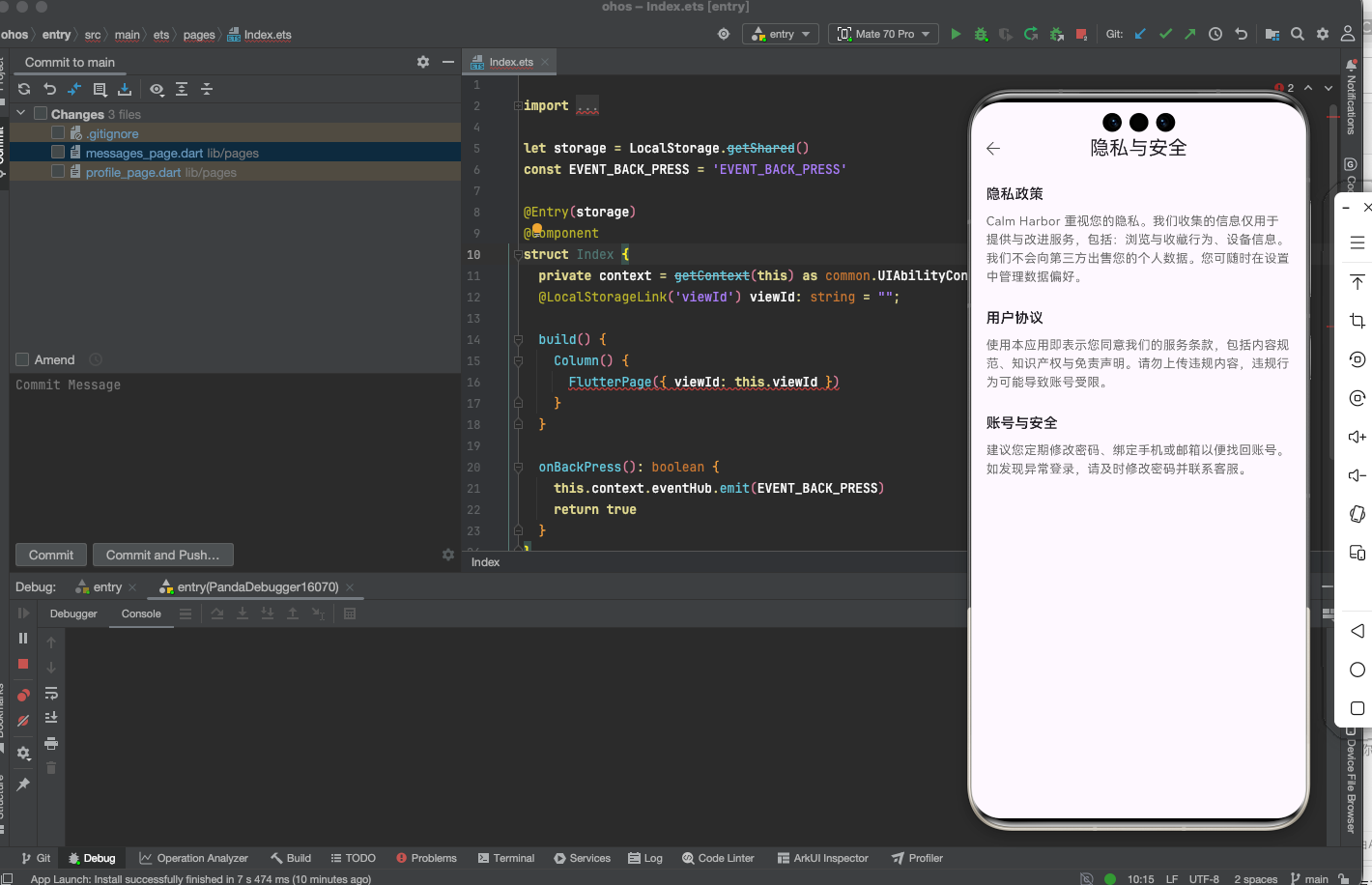1372x885 pixels.
Task: Click the Shelve silently icon in the Commit toolbar
Action: click(x=125, y=89)
